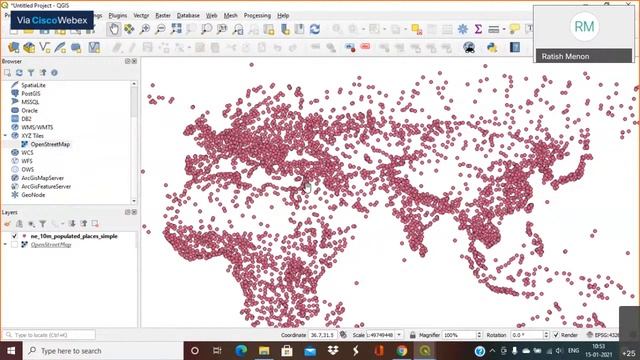Viewport: 640px width, 360px height.
Task: Click the EPSG CRS button in status bar
Action: pyautogui.click(x=603, y=335)
